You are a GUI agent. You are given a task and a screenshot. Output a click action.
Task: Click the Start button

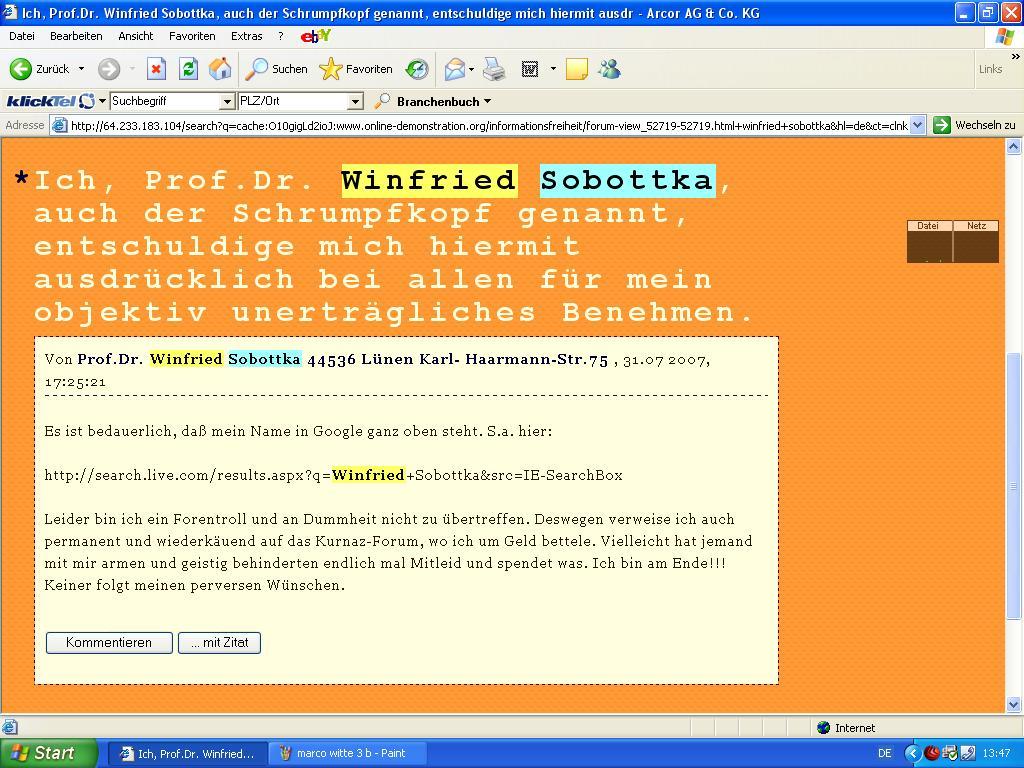click(x=47, y=753)
